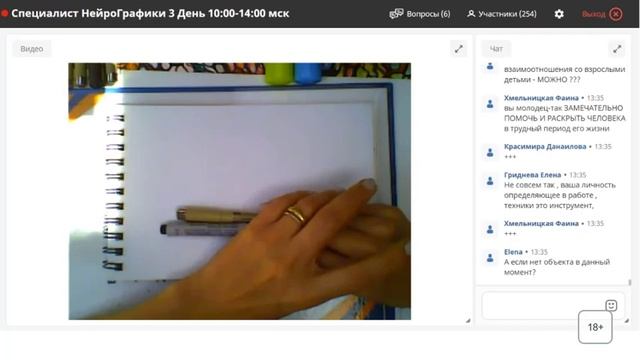Click Elena's avatar icon

[x=490, y=258]
